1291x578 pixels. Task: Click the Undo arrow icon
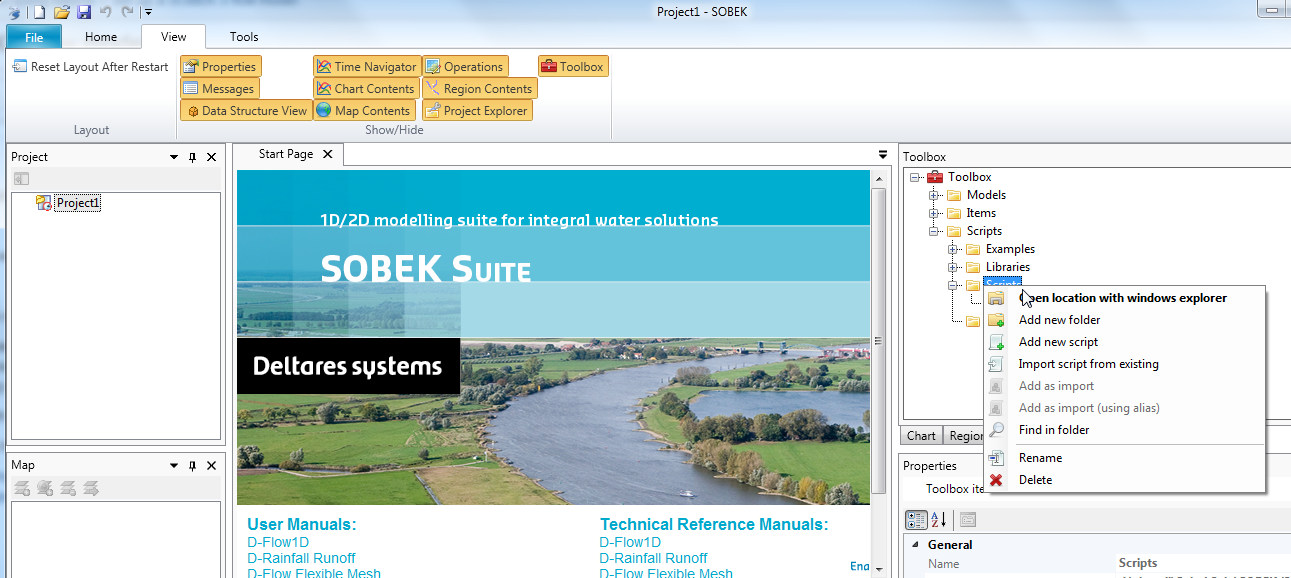pos(106,12)
